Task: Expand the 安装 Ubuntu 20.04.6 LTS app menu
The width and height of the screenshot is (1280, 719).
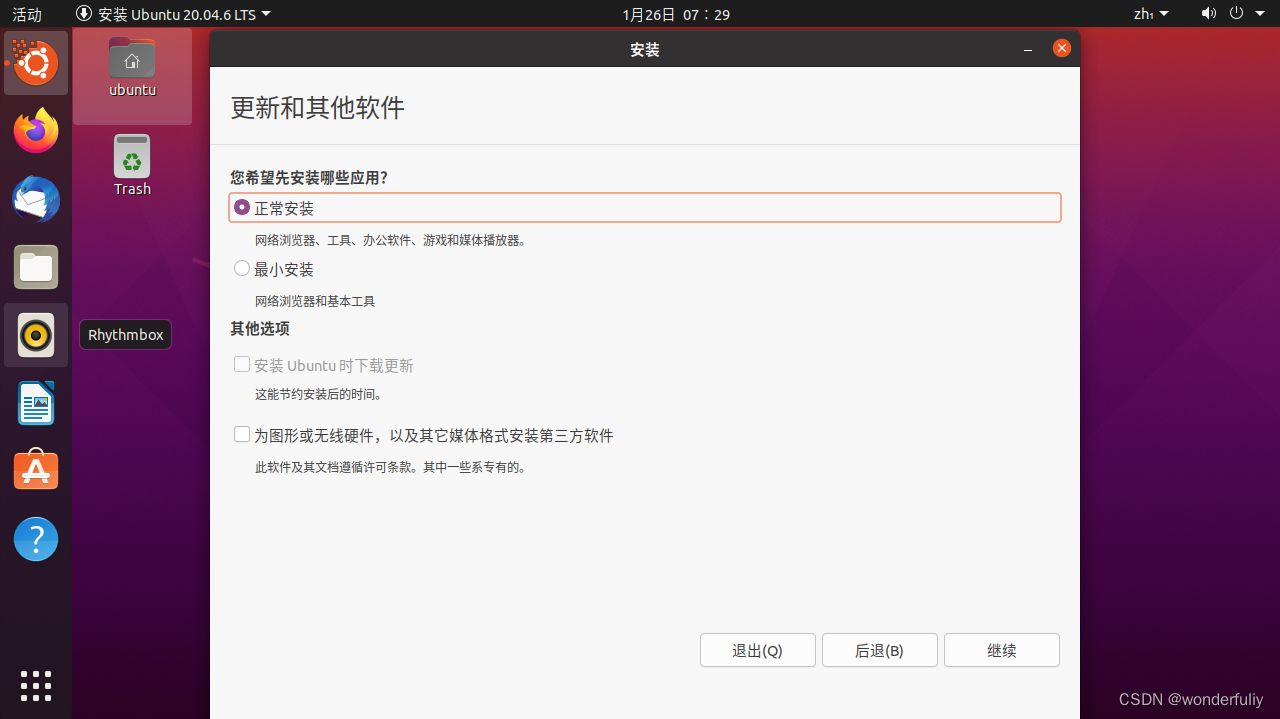Action: 173,14
